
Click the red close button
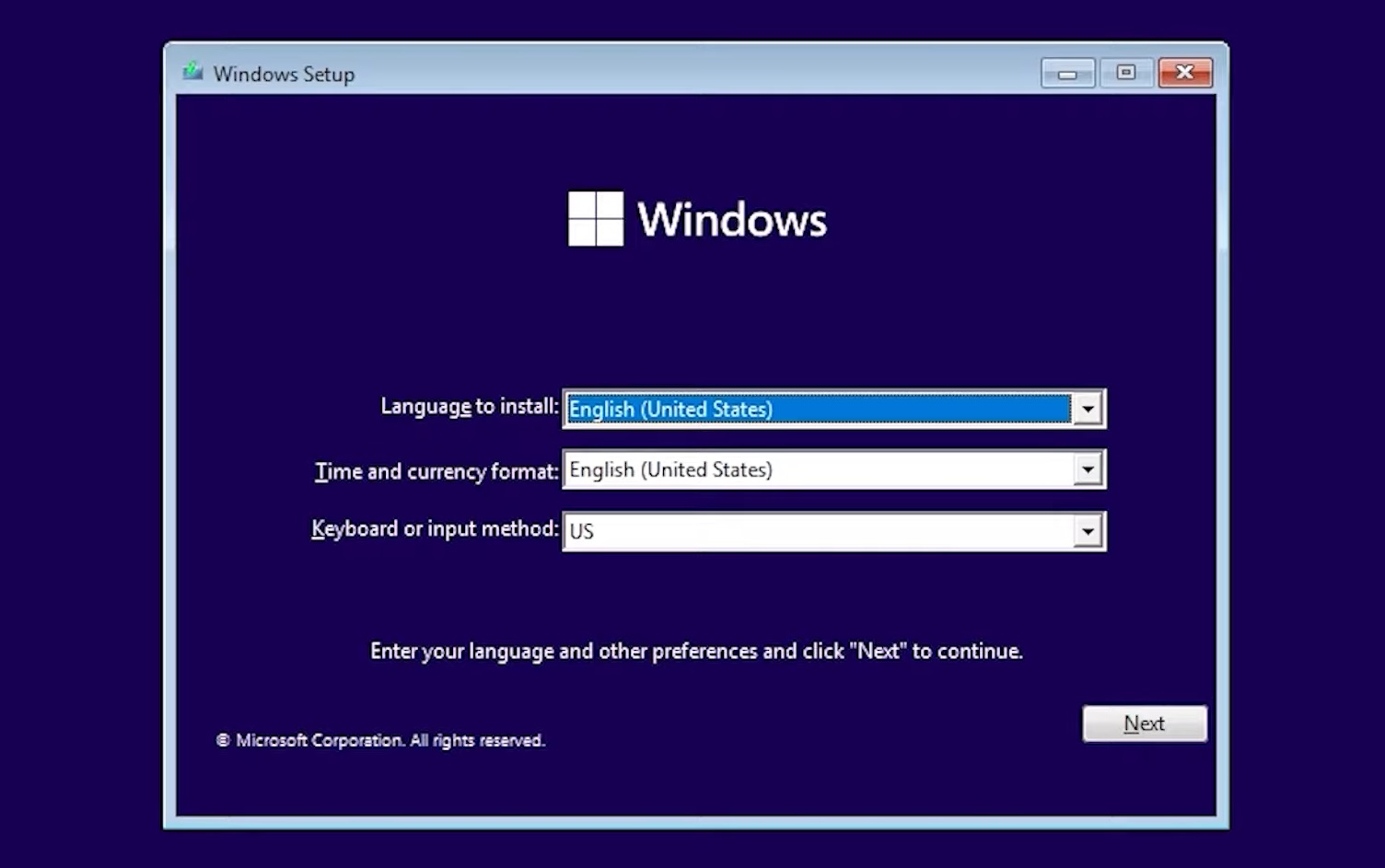[x=1185, y=73]
